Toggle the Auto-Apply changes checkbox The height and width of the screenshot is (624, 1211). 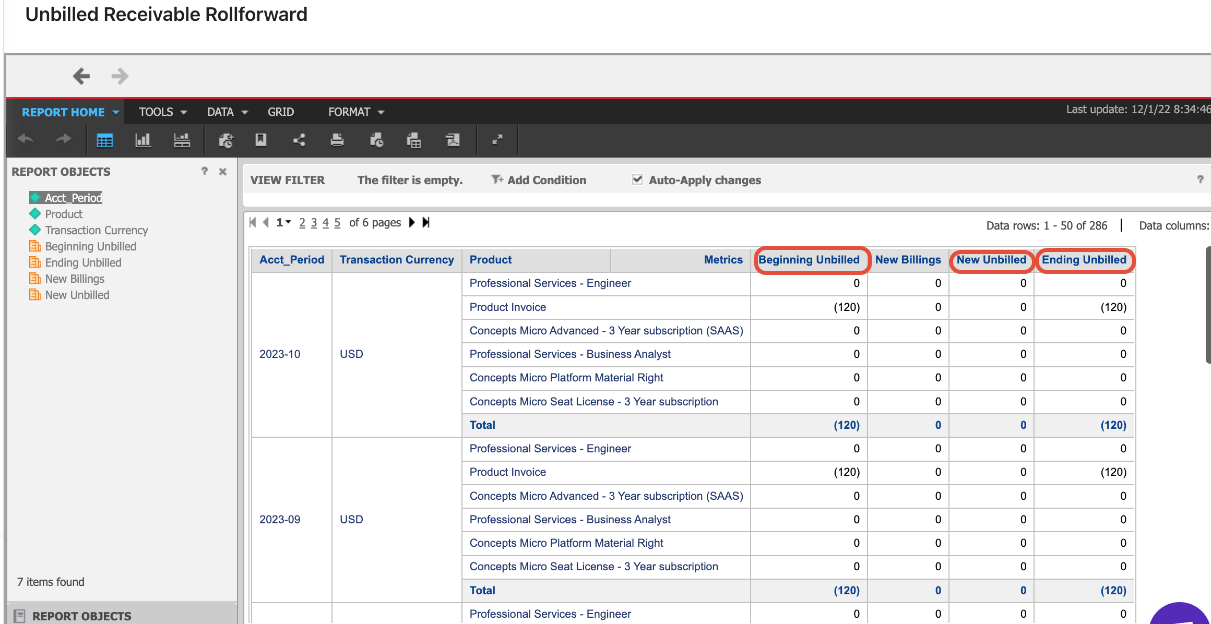point(638,180)
